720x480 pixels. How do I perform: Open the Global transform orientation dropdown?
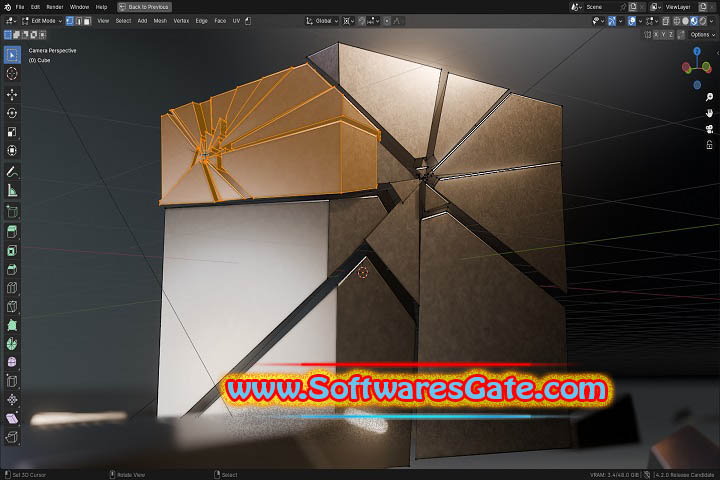coord(322,21)
